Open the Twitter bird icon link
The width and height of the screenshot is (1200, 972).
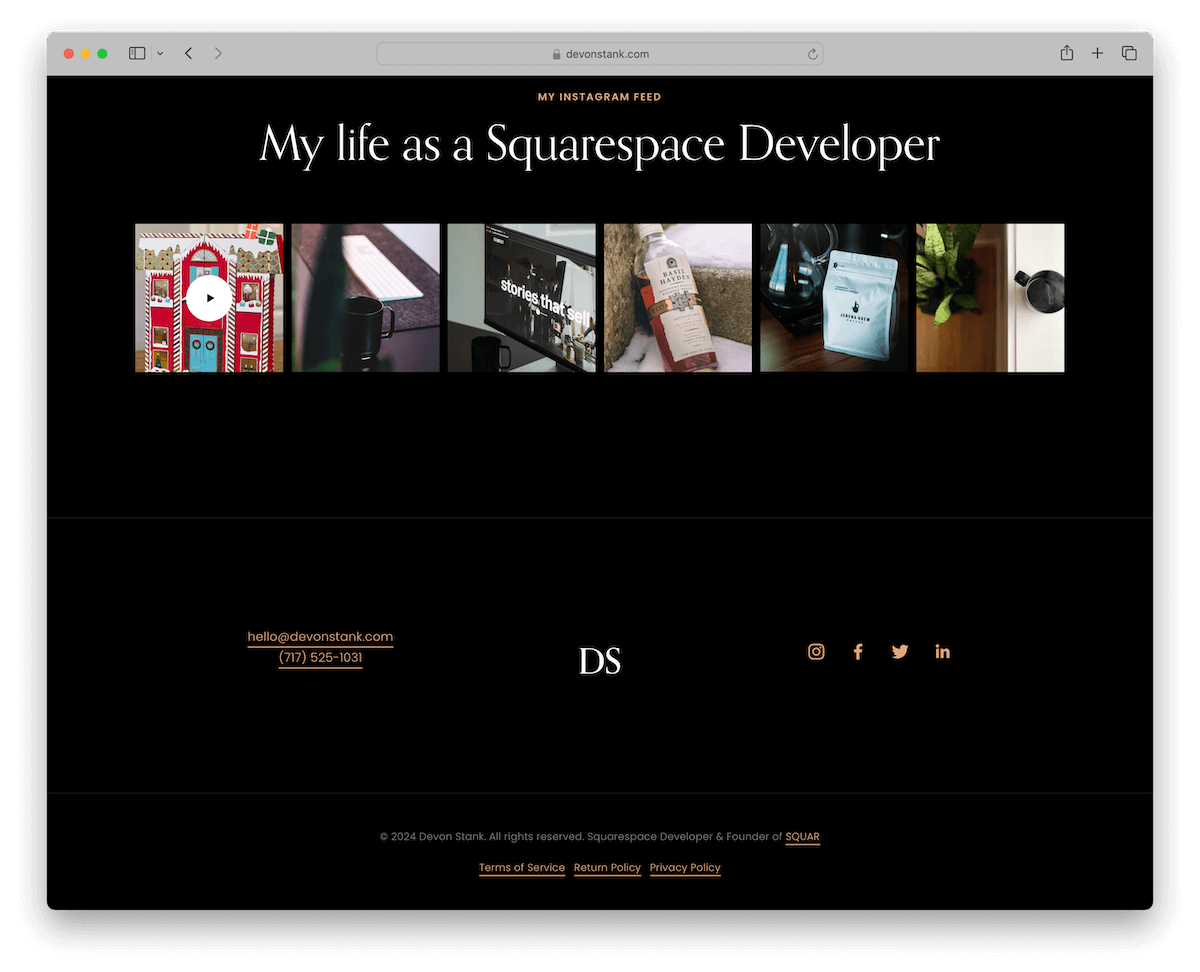tap(900, 652)
